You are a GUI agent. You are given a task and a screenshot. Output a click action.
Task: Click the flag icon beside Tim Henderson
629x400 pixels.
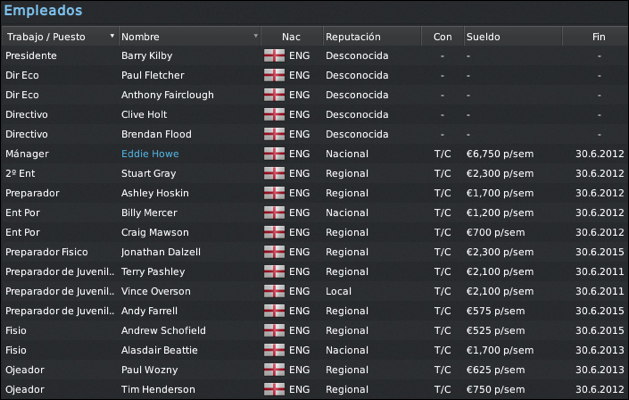274,390
